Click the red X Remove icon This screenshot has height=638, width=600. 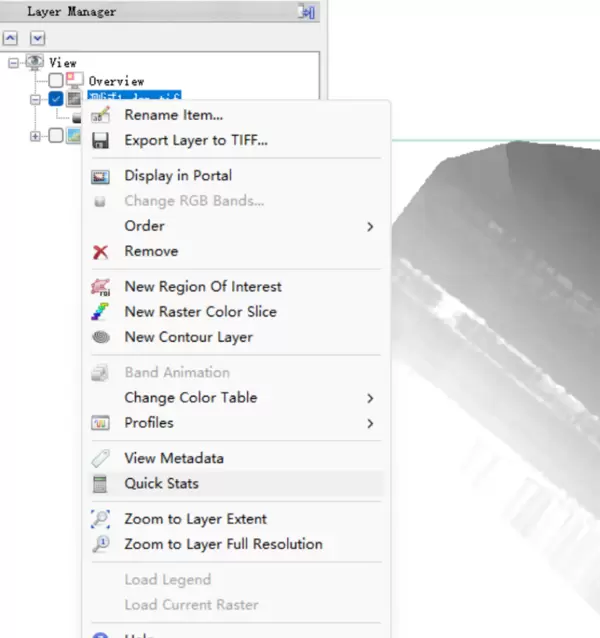pos(100,252)
